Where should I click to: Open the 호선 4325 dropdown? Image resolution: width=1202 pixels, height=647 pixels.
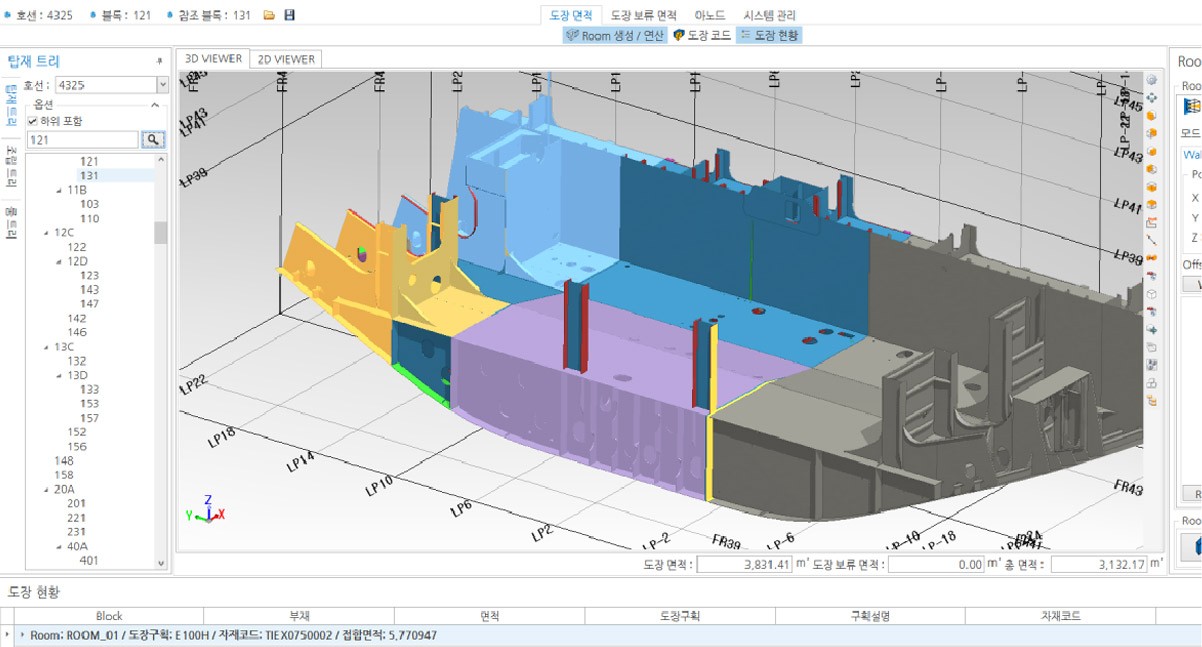(x=163, y=84)
